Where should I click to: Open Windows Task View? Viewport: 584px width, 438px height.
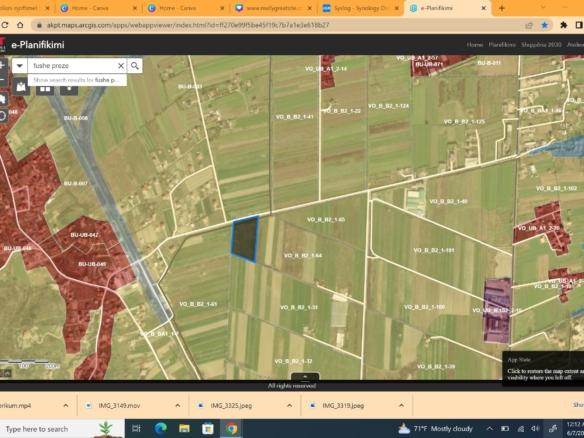coord(136,429)
